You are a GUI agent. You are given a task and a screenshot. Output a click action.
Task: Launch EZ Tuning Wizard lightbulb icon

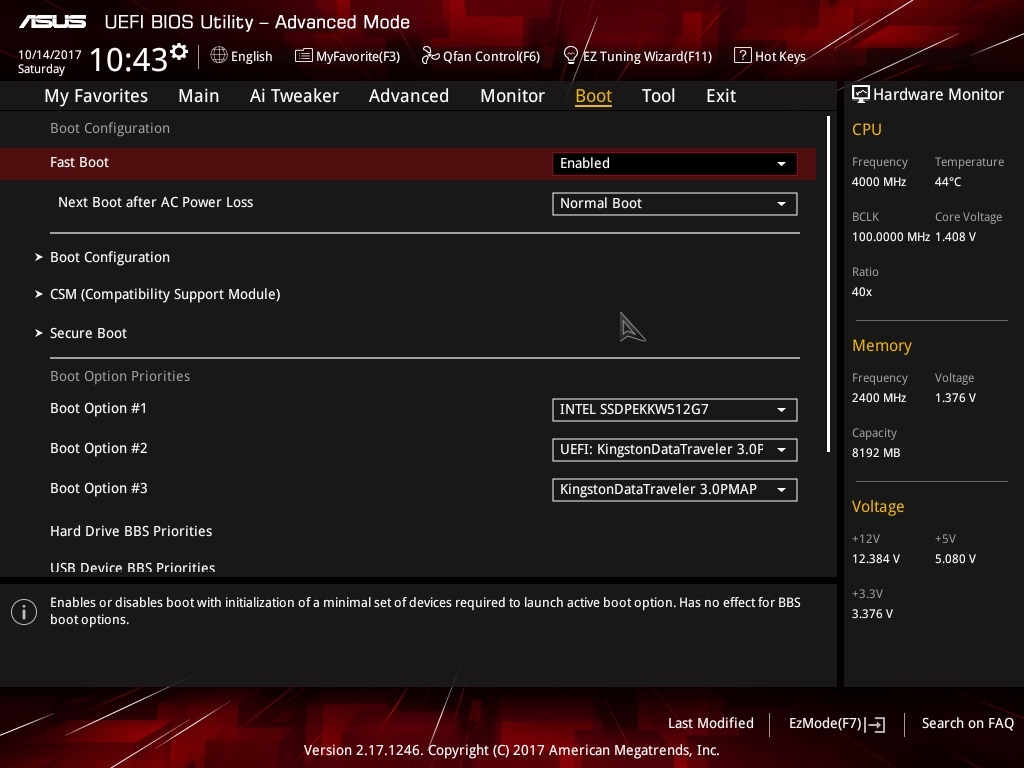[571, 56]
